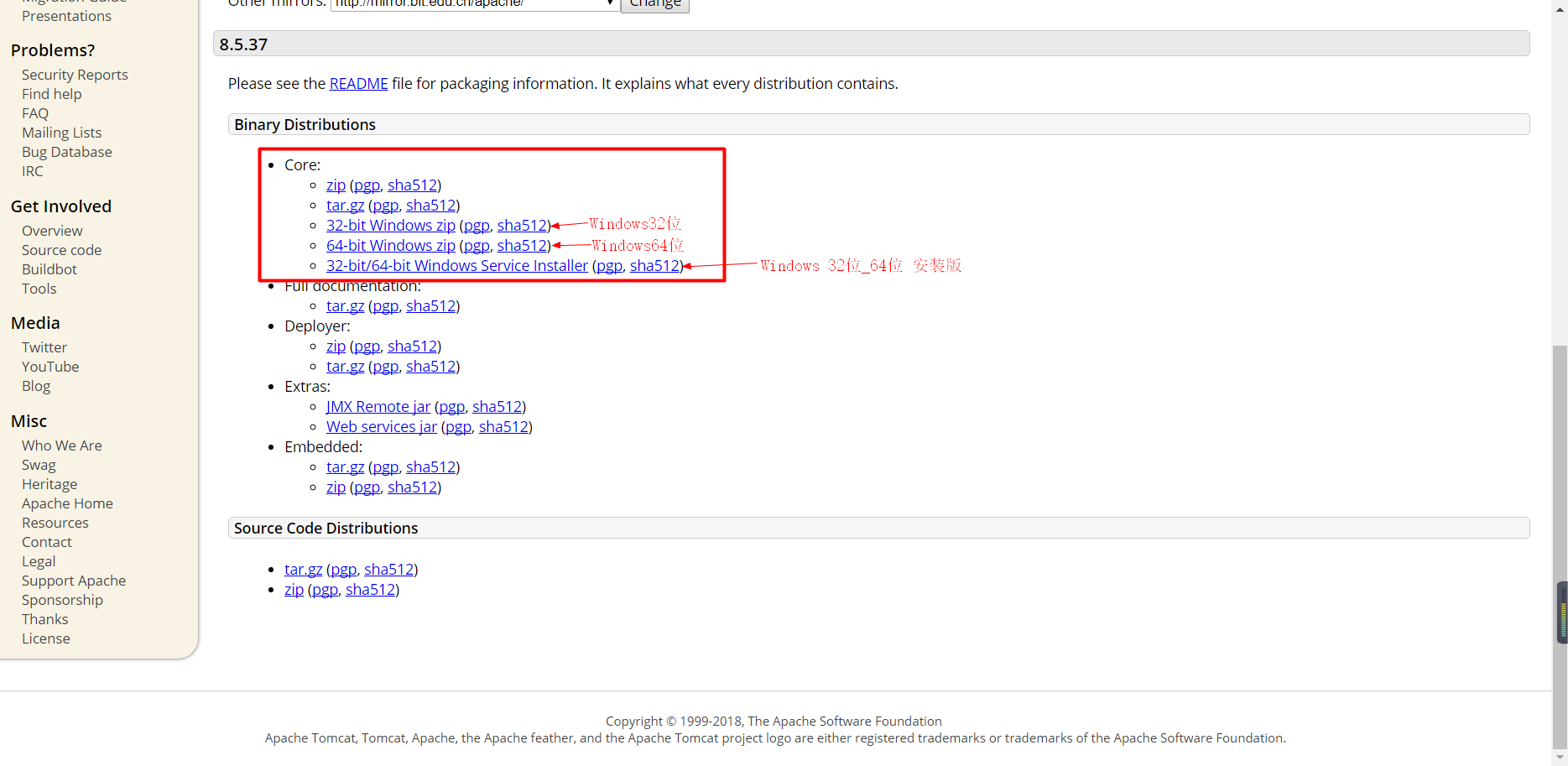
Task: Click the vertical scrollbar thumb
Action: [1560, 545]
